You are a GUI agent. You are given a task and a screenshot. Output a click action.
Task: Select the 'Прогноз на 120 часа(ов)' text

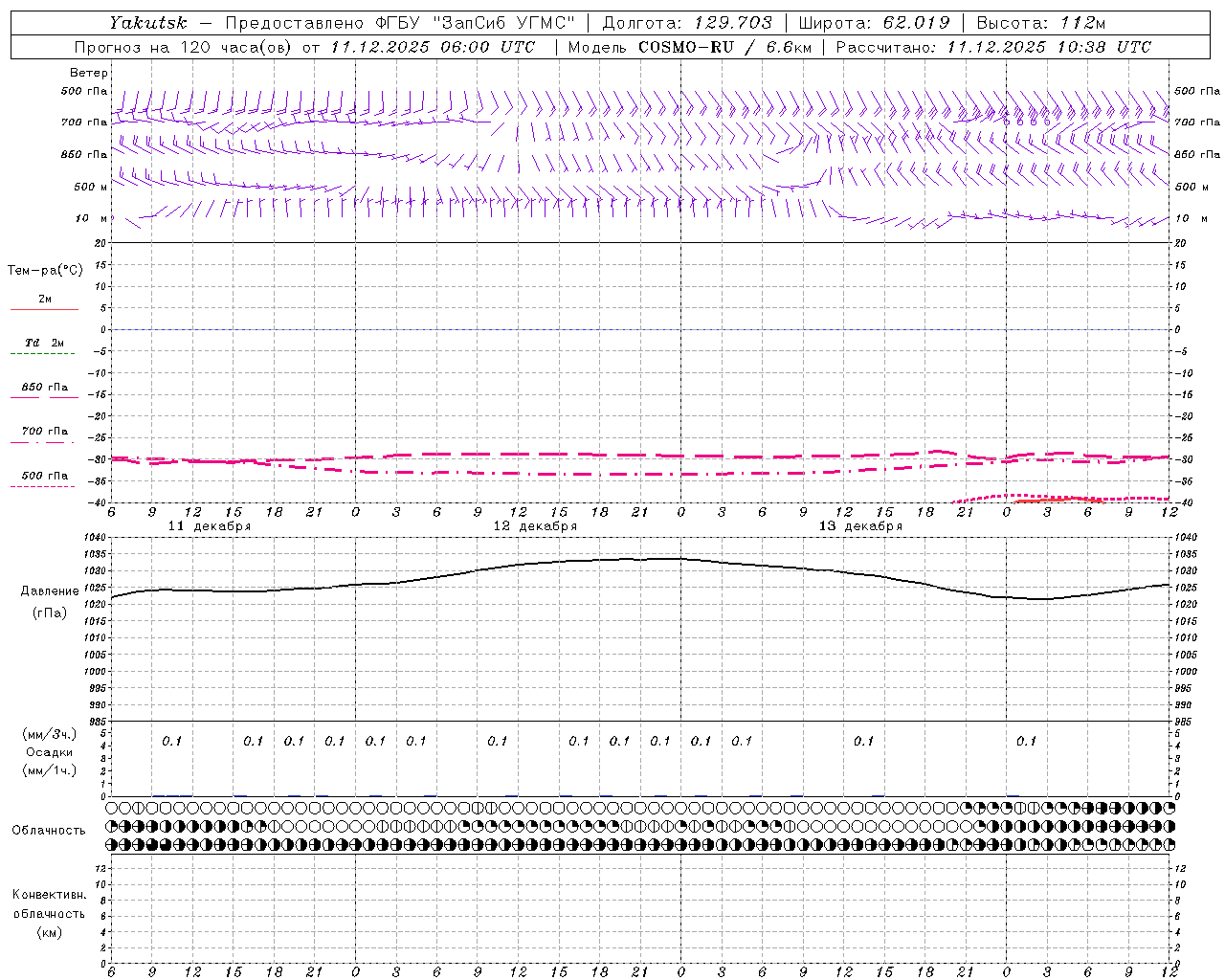(x=184, y=47)
